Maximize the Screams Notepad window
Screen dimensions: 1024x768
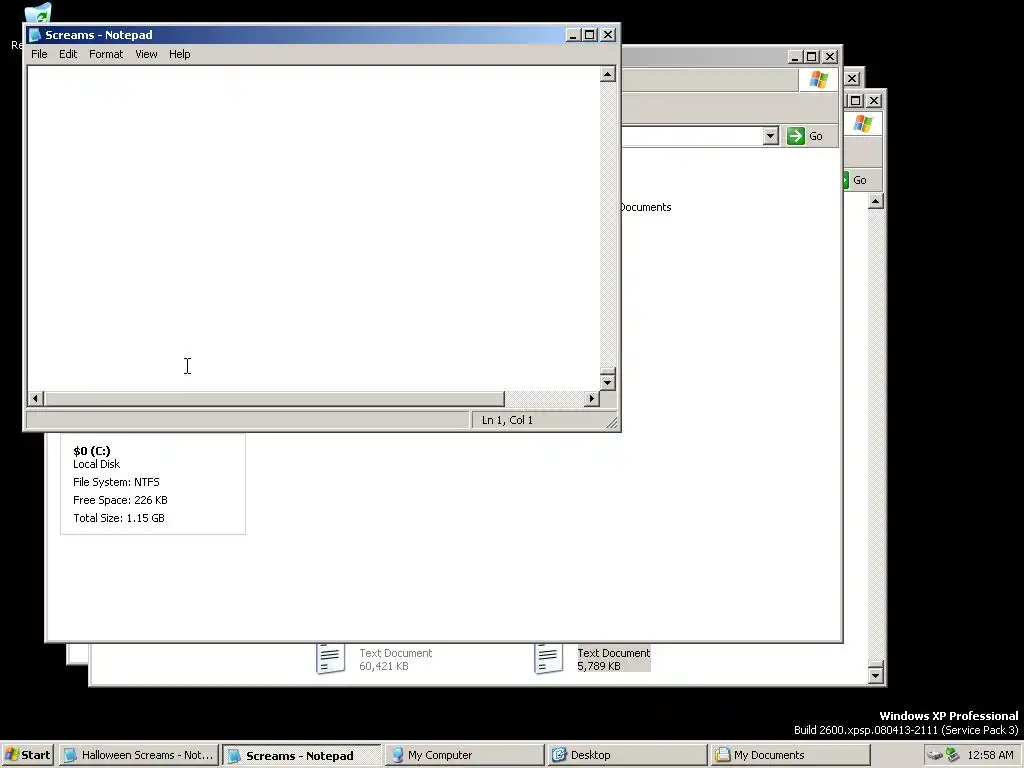590,35
